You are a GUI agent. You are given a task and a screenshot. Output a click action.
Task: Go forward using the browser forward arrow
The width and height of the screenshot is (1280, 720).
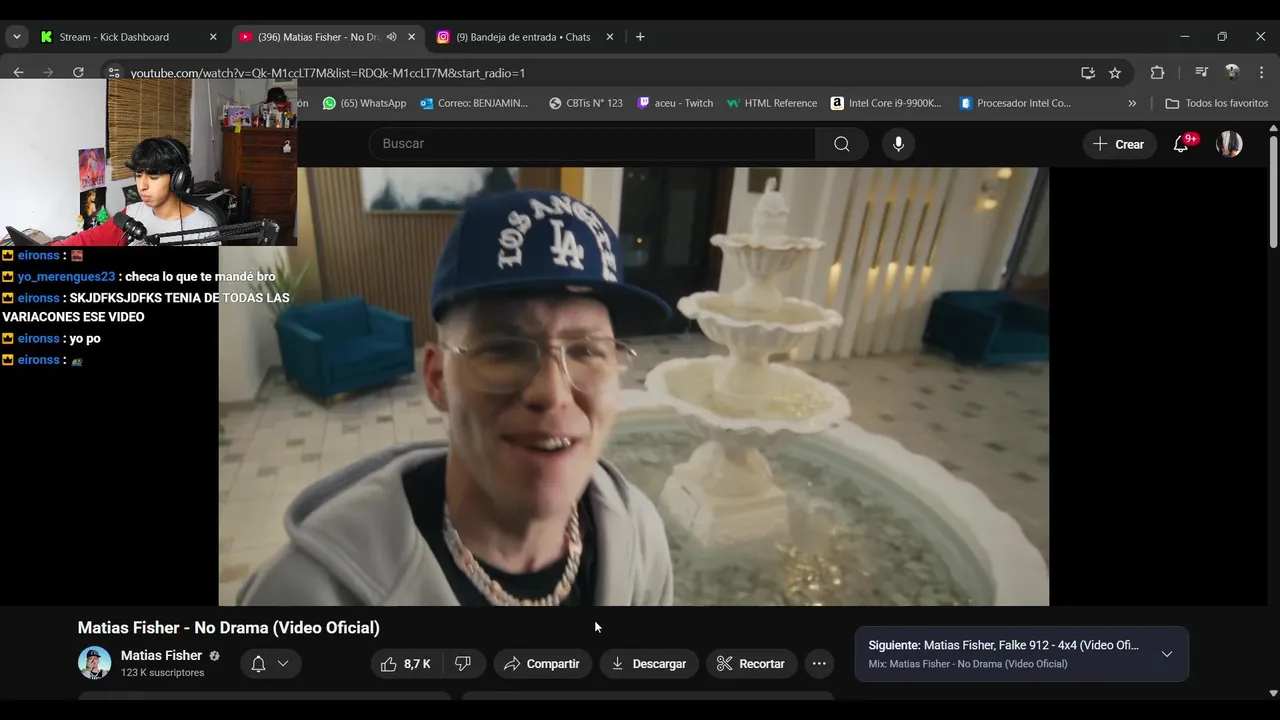click(x=48, y=72)
